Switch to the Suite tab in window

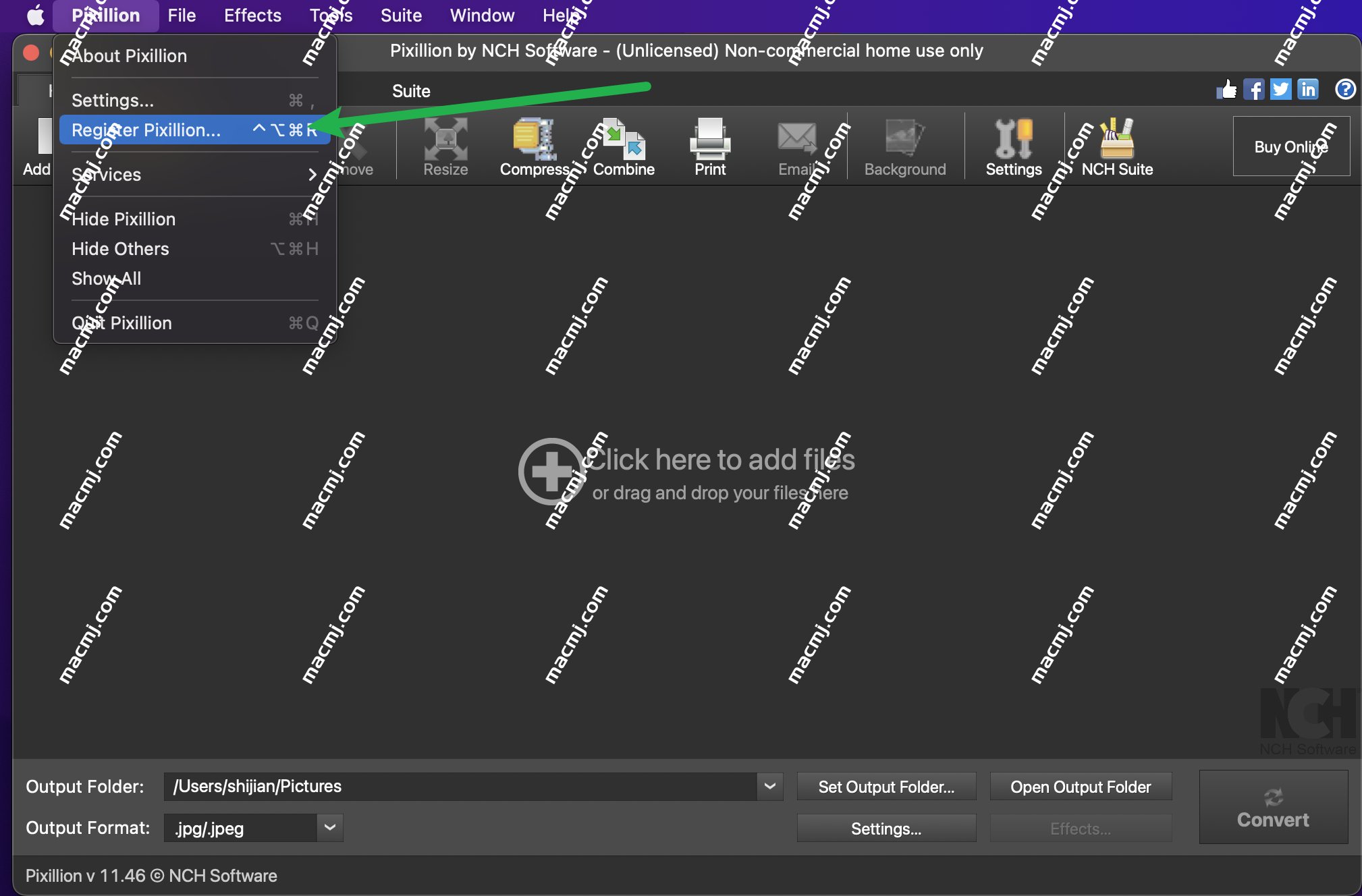(x=411, y=91)
